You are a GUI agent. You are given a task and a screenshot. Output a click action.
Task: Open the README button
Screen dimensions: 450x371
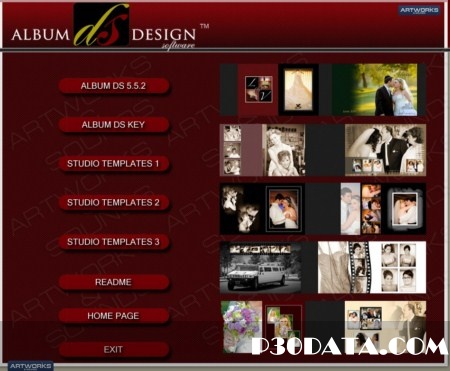[113, 282]
